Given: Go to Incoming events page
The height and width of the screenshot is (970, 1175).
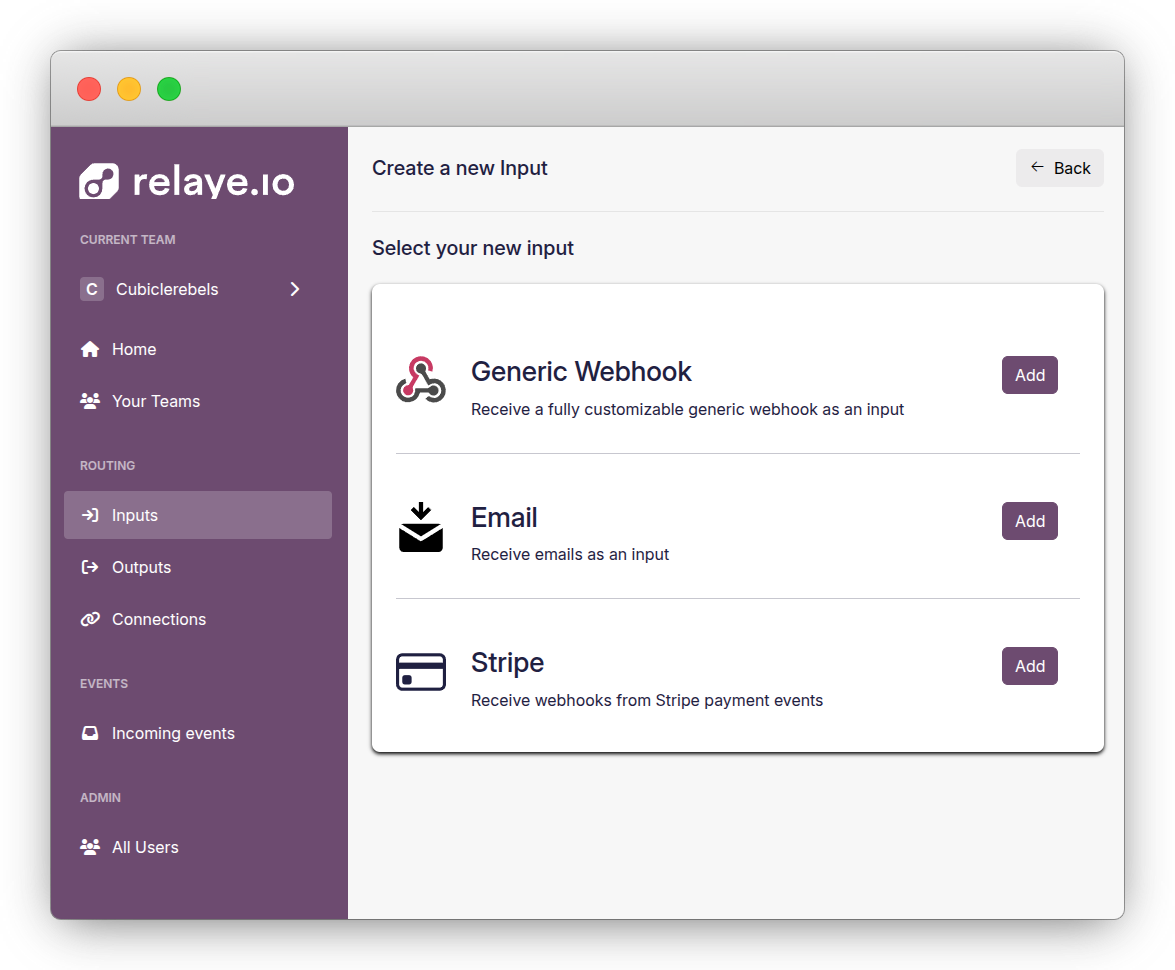Looking at the screenshot, I should (x=173, y=733).
